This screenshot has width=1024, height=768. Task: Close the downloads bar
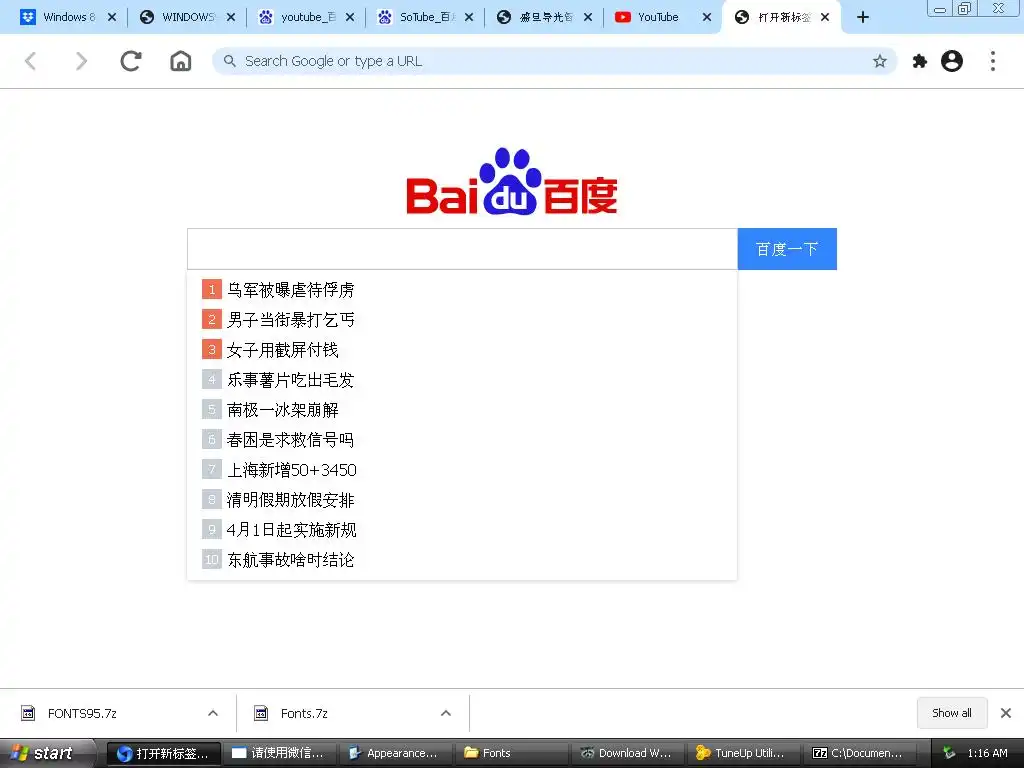[x=1006, y=713]
